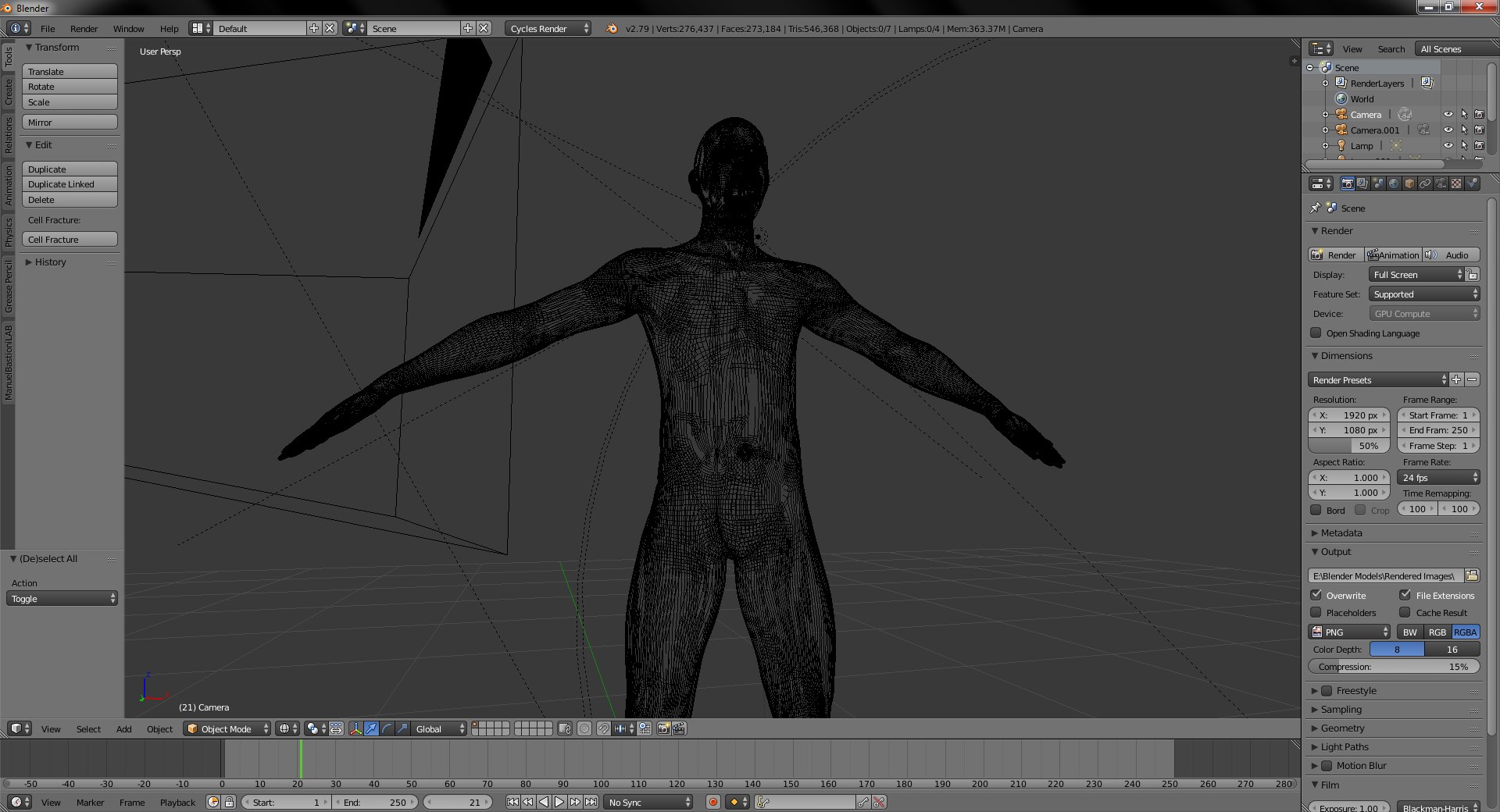Screen dimensions: 1500x812
Task: Switch to the Physics tool shelf tab
Action: [9, 232]
